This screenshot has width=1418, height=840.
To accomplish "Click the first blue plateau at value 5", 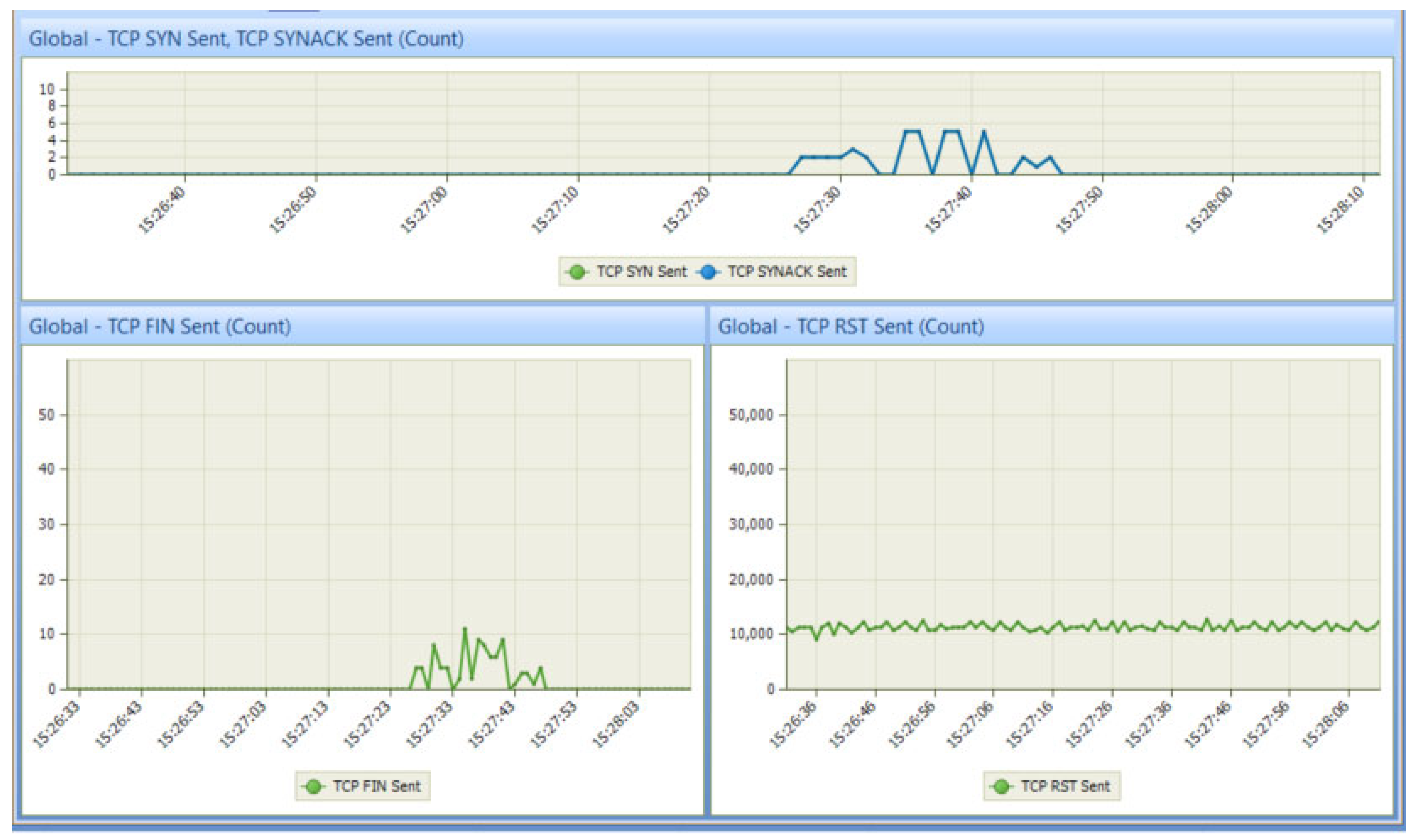I will pyautogui.click(x=911, y=131).
